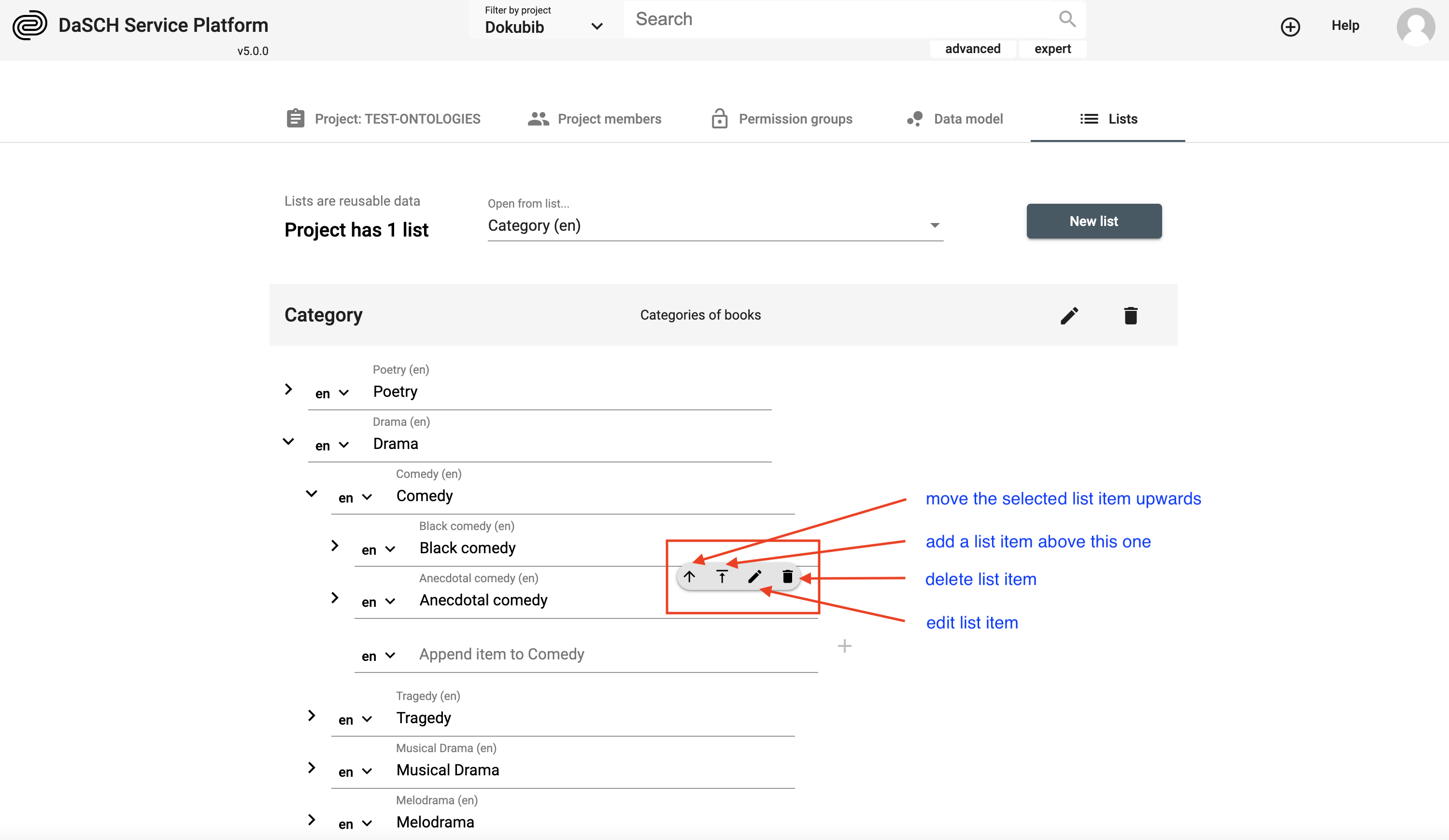Viewport: 1449px width, 840px height.
Task: Click the append item plus icon
Action: click(x=845, y=646)
